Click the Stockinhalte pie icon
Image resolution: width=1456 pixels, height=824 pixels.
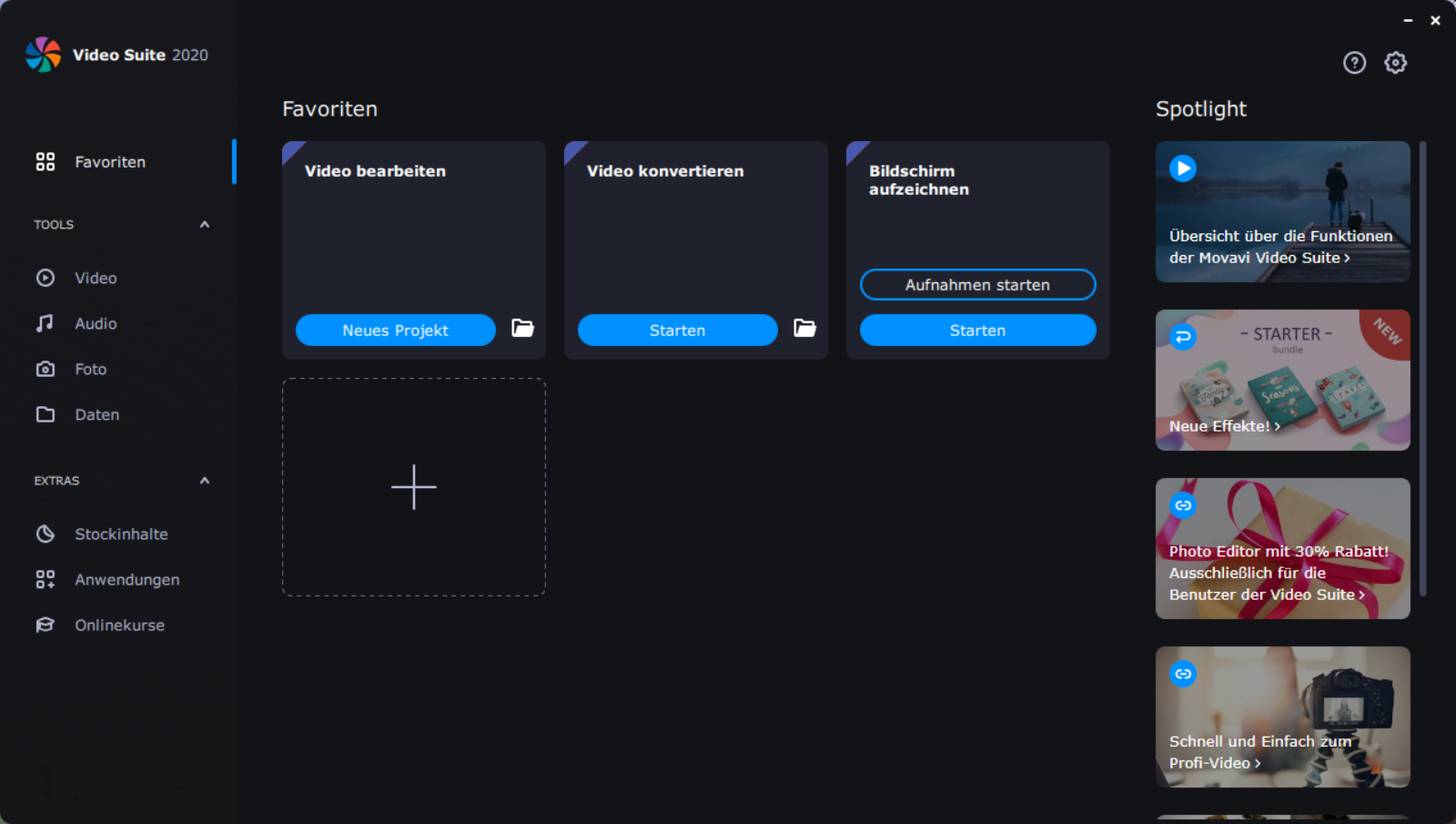point(45,534)
